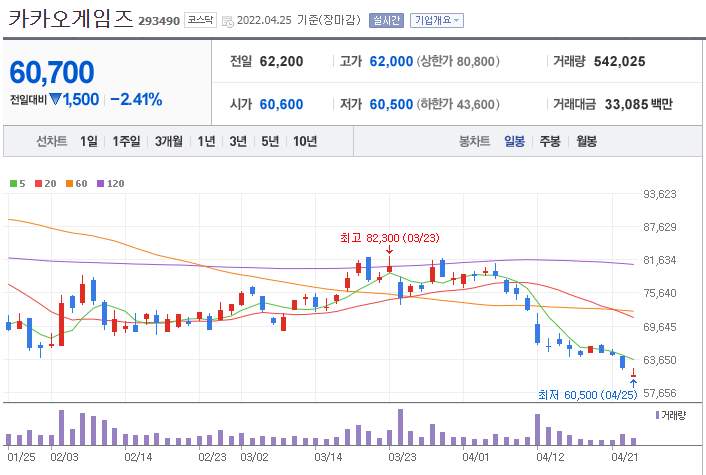Click the 04/12 date axis label
Image resolution: width=706 pixels, height=475 pixels.
tap(550, 457)
